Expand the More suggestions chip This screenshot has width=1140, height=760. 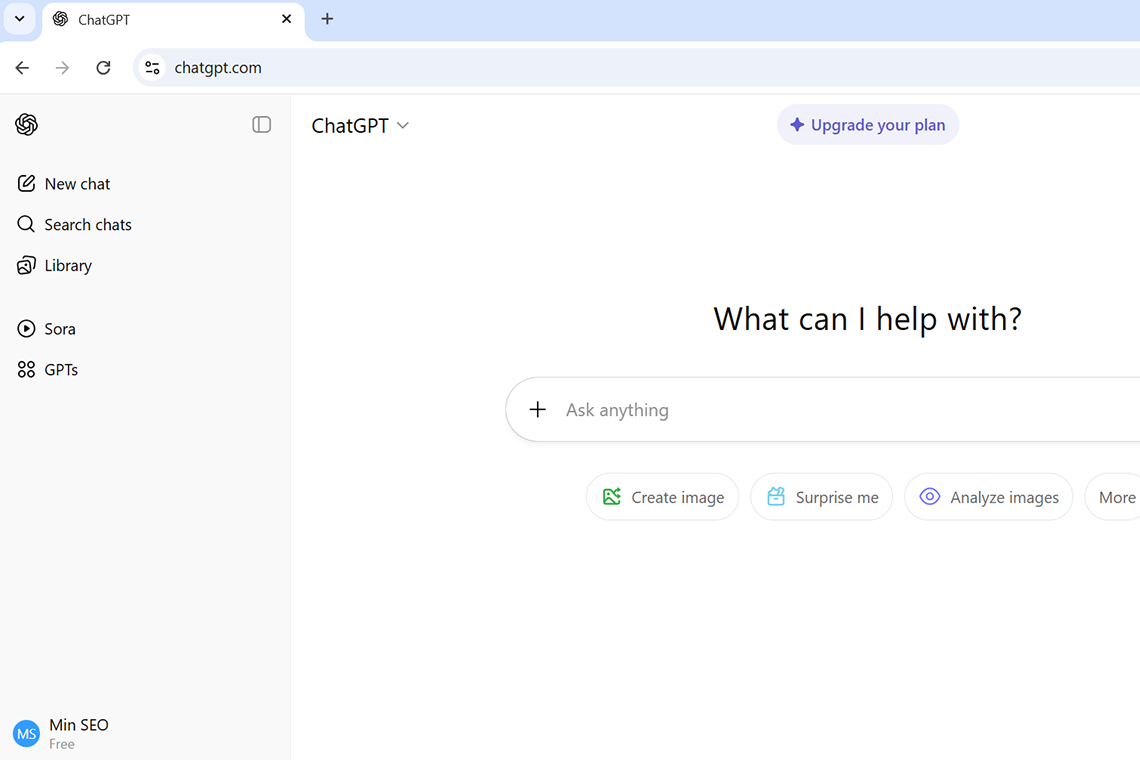click(x=1116, y=497)
